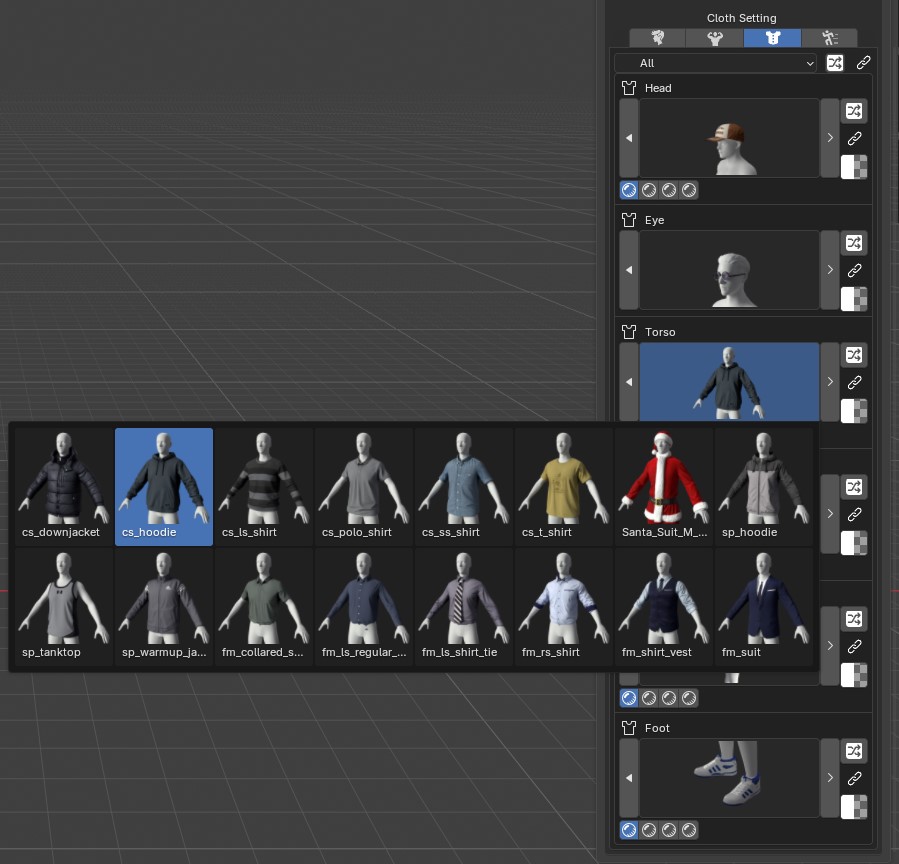Shuffle section below Torso

[854, 487]
